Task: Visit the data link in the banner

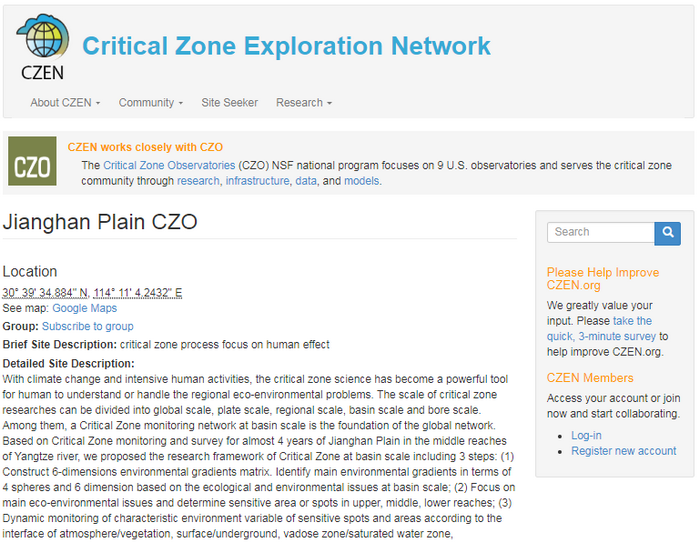Action: point(305,181)
